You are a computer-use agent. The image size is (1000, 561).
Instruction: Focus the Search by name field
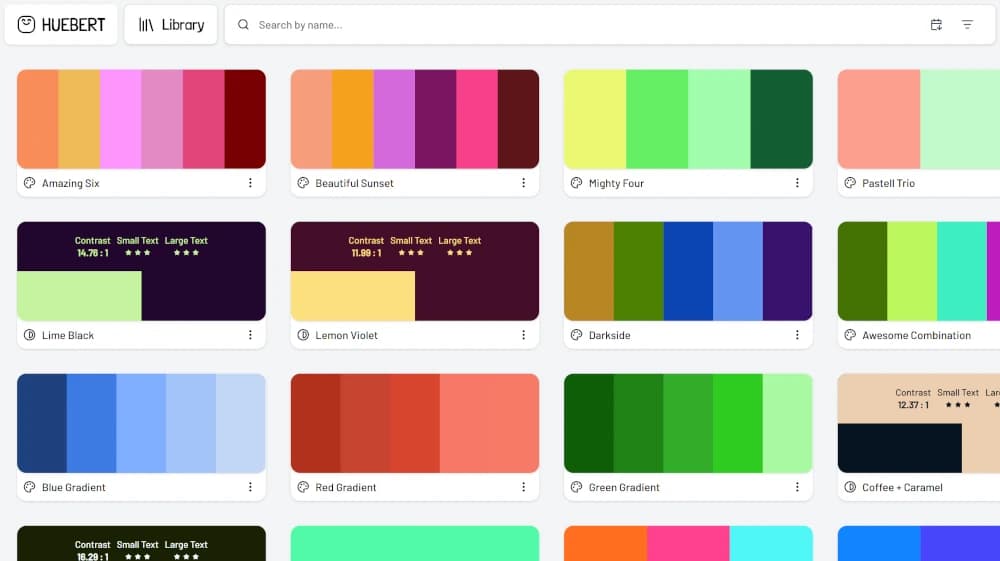pos(580,25)
